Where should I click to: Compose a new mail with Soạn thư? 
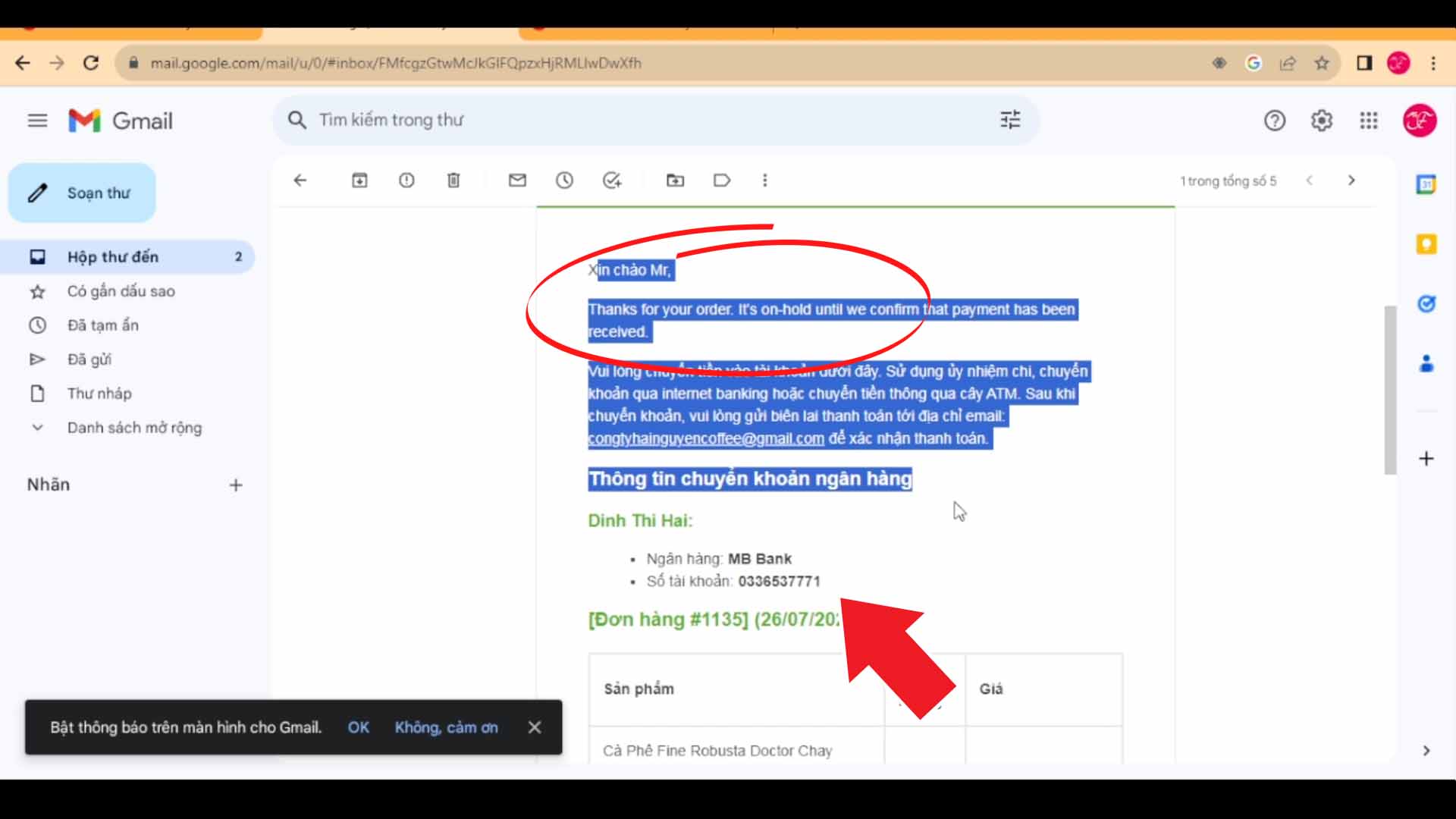point(82,193)
